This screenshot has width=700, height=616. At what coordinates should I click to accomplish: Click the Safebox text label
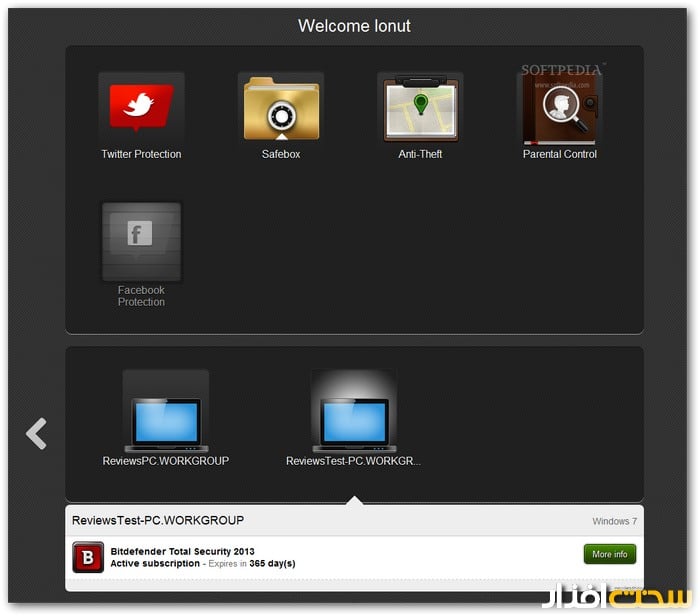[281, 155]
